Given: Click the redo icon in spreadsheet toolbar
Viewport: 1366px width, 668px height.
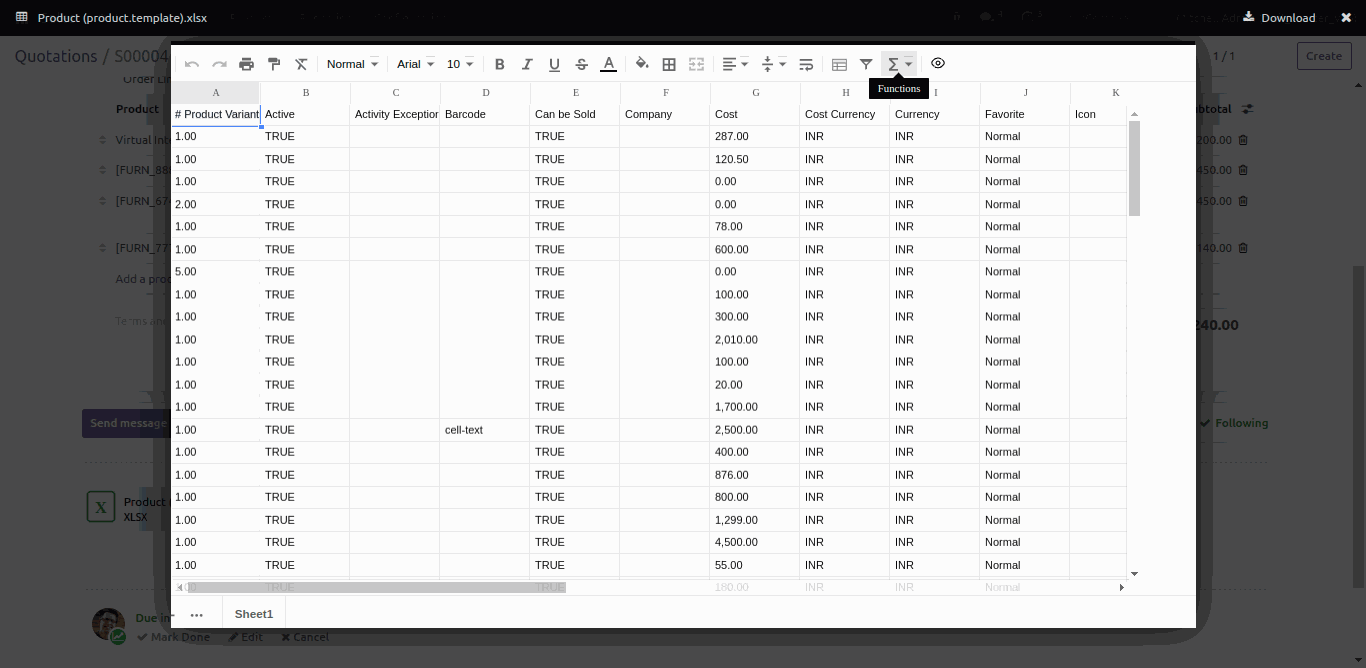Looking at the screenshot, I should click(219, 64).
